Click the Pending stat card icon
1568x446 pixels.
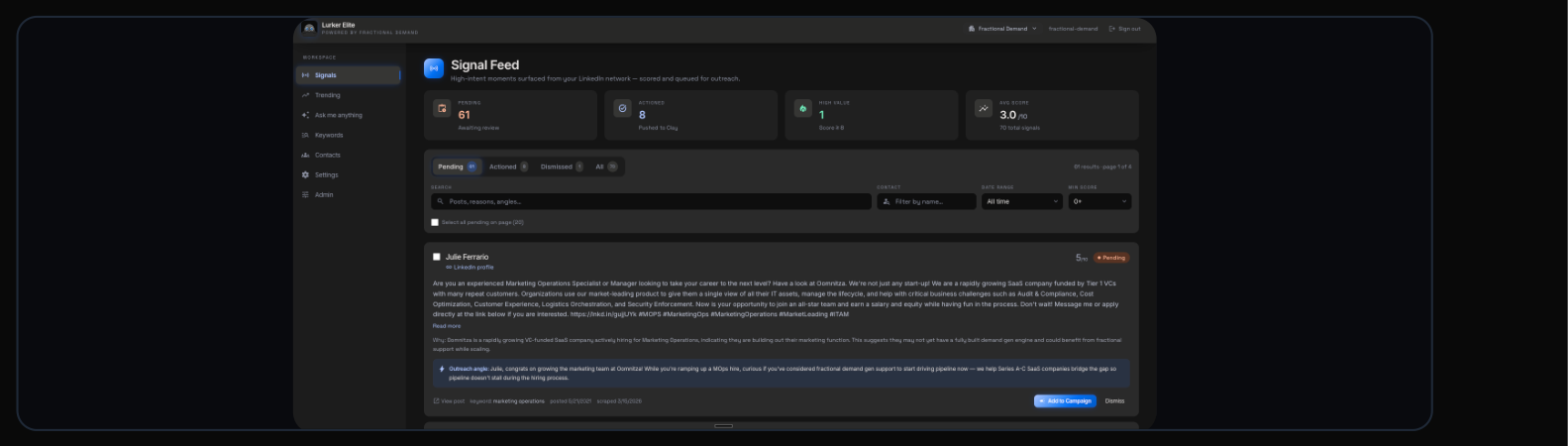[x=442, y=108]
